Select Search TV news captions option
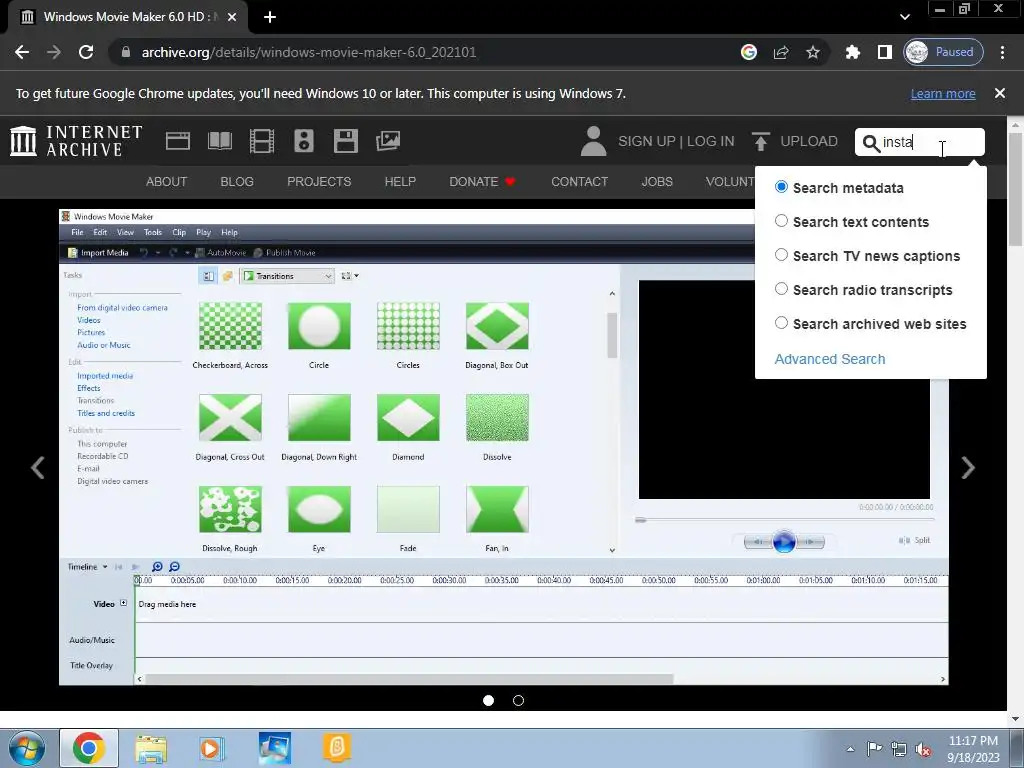The height and width of the screenshot is (768, 1024). [781, 255]
